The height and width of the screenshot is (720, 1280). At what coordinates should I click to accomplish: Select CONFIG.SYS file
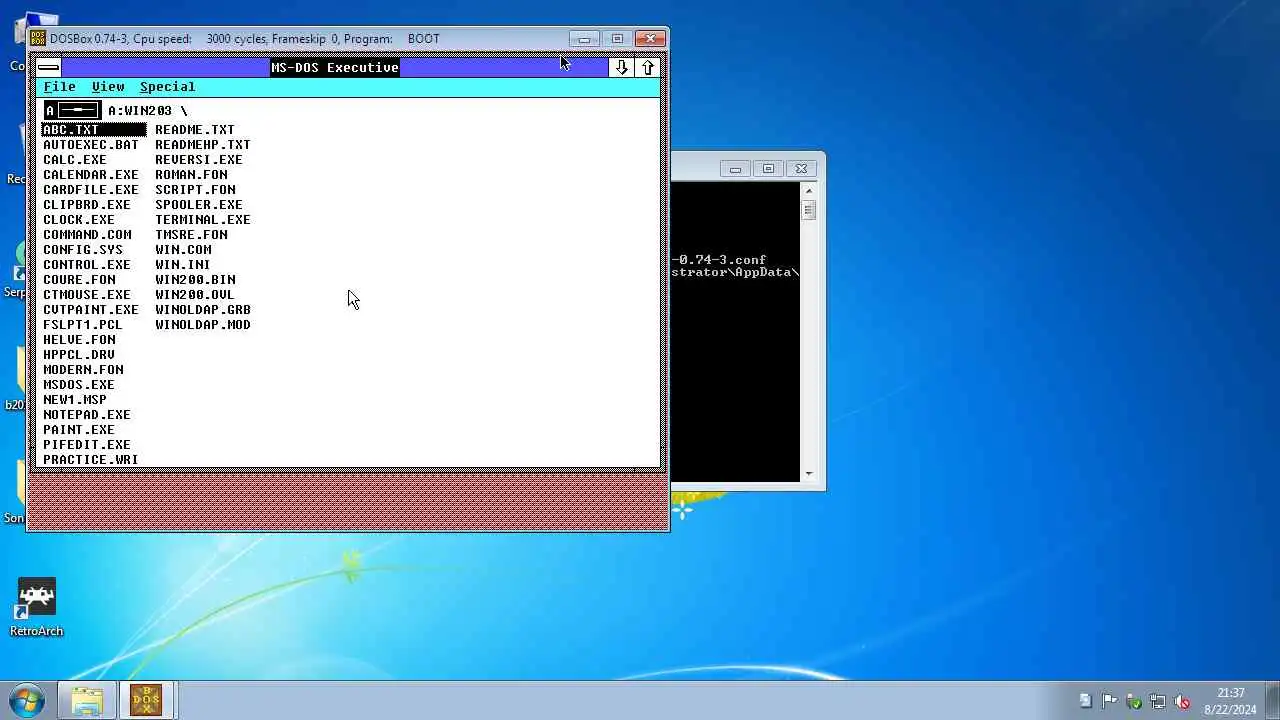[x=83, y=250]
